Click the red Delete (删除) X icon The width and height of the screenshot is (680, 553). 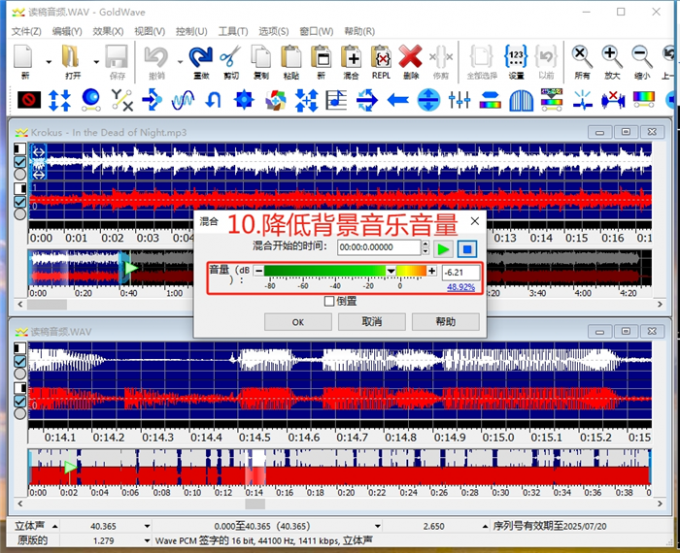tap(411, 57)
